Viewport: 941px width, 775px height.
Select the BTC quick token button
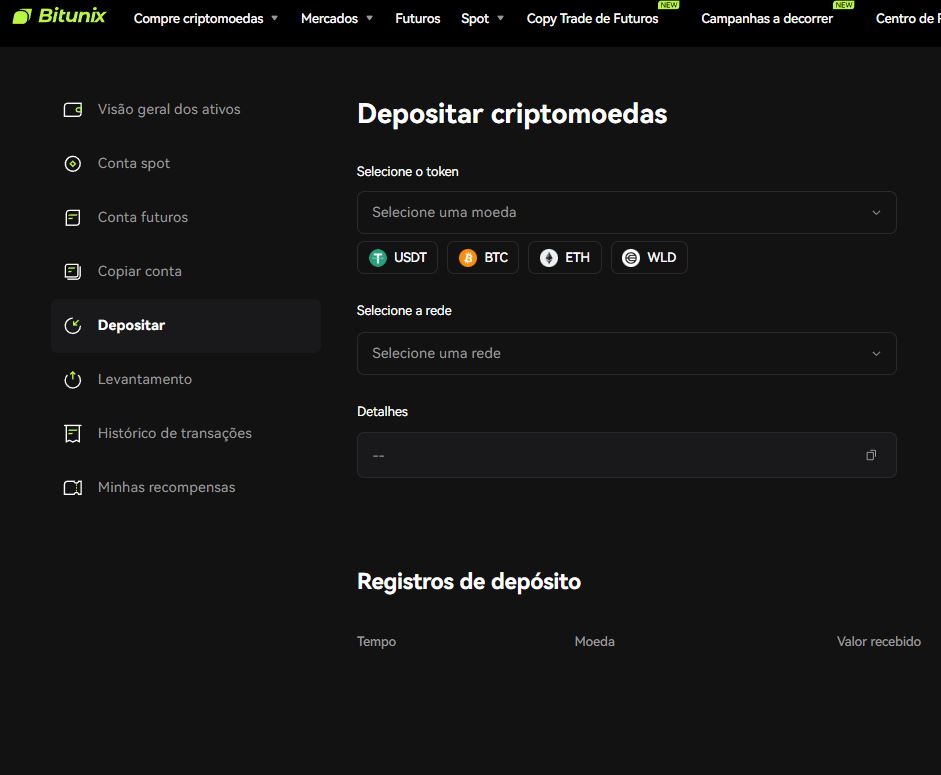pos(483,258)
